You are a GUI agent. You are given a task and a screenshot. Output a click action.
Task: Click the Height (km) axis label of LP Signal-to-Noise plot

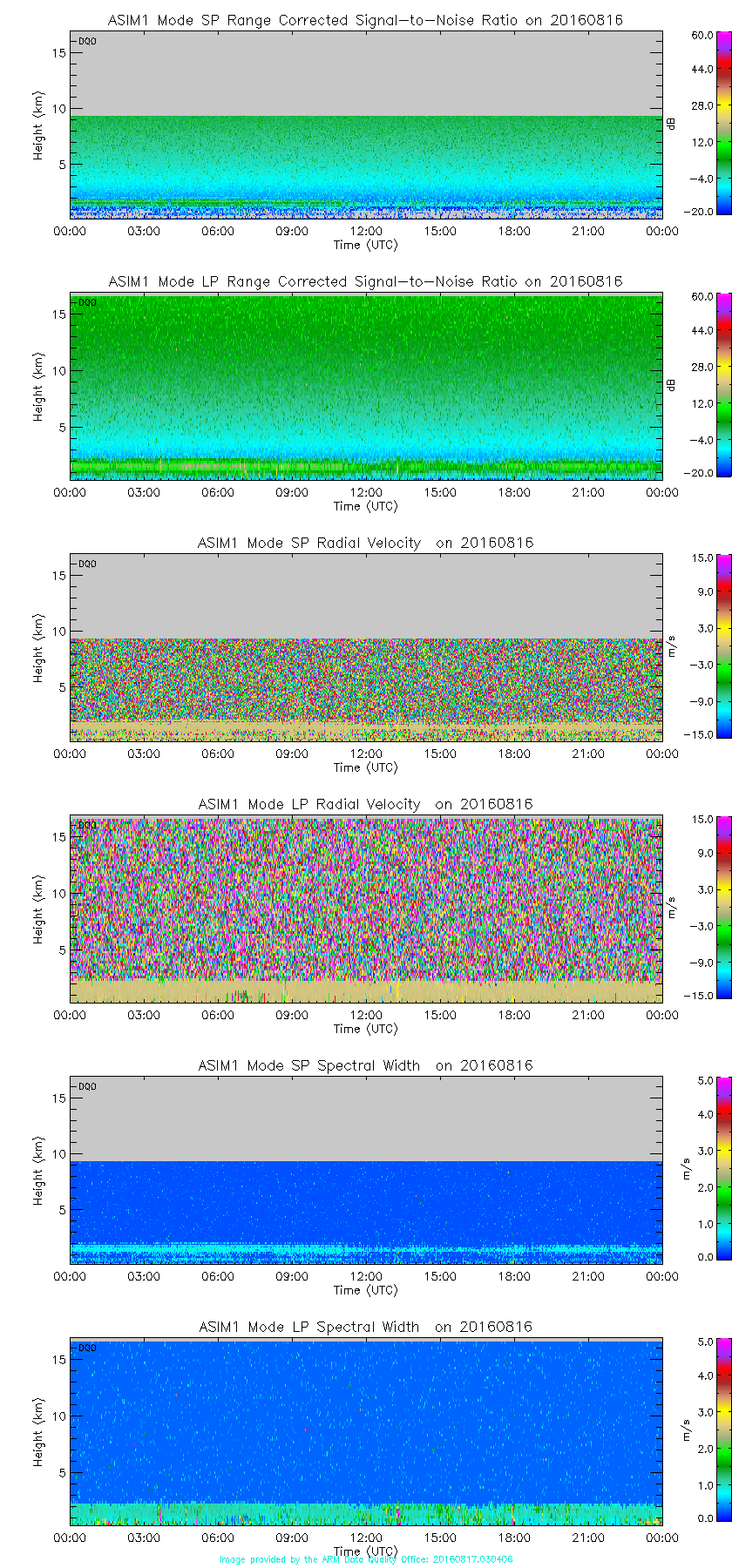pyautogui.click(x=38, y=387)
